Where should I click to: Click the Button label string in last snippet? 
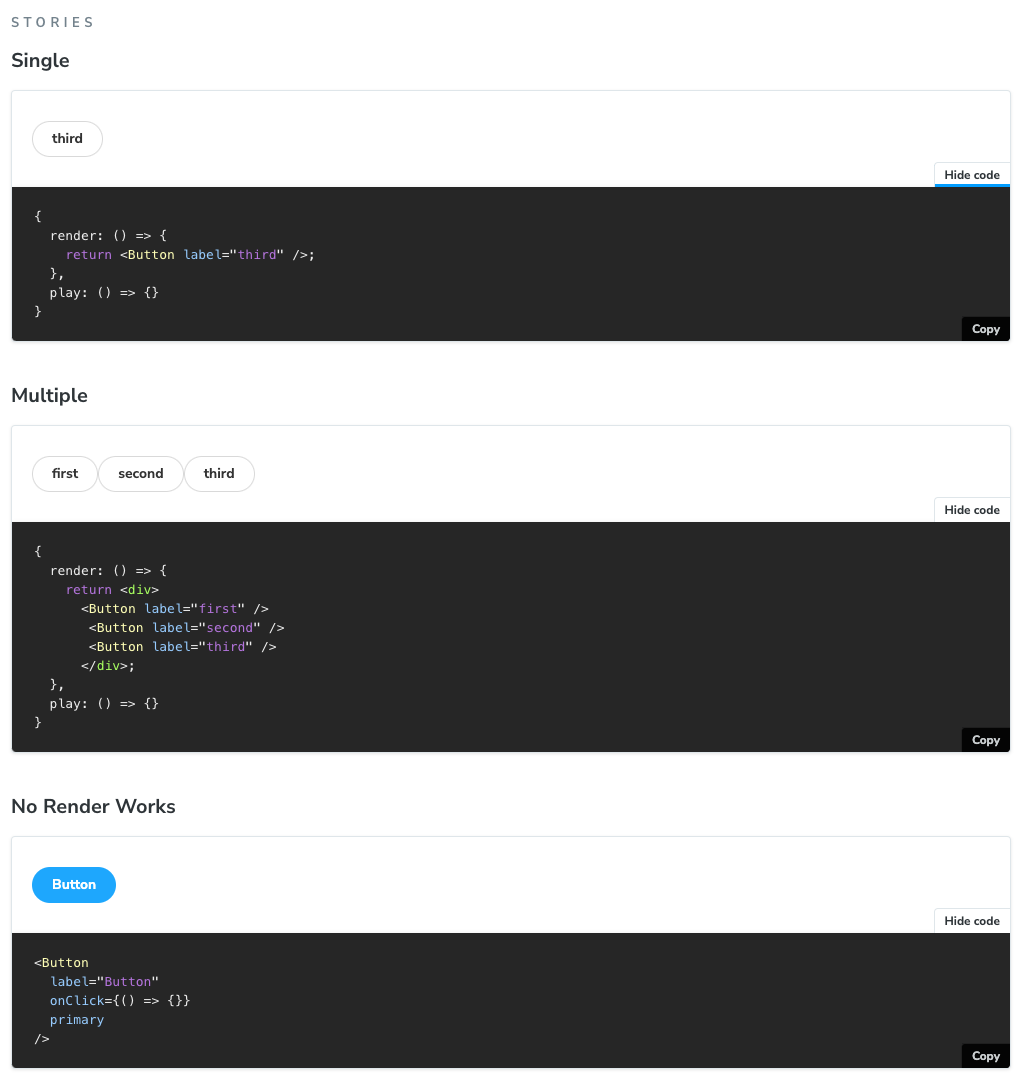(x=128, y=981)
